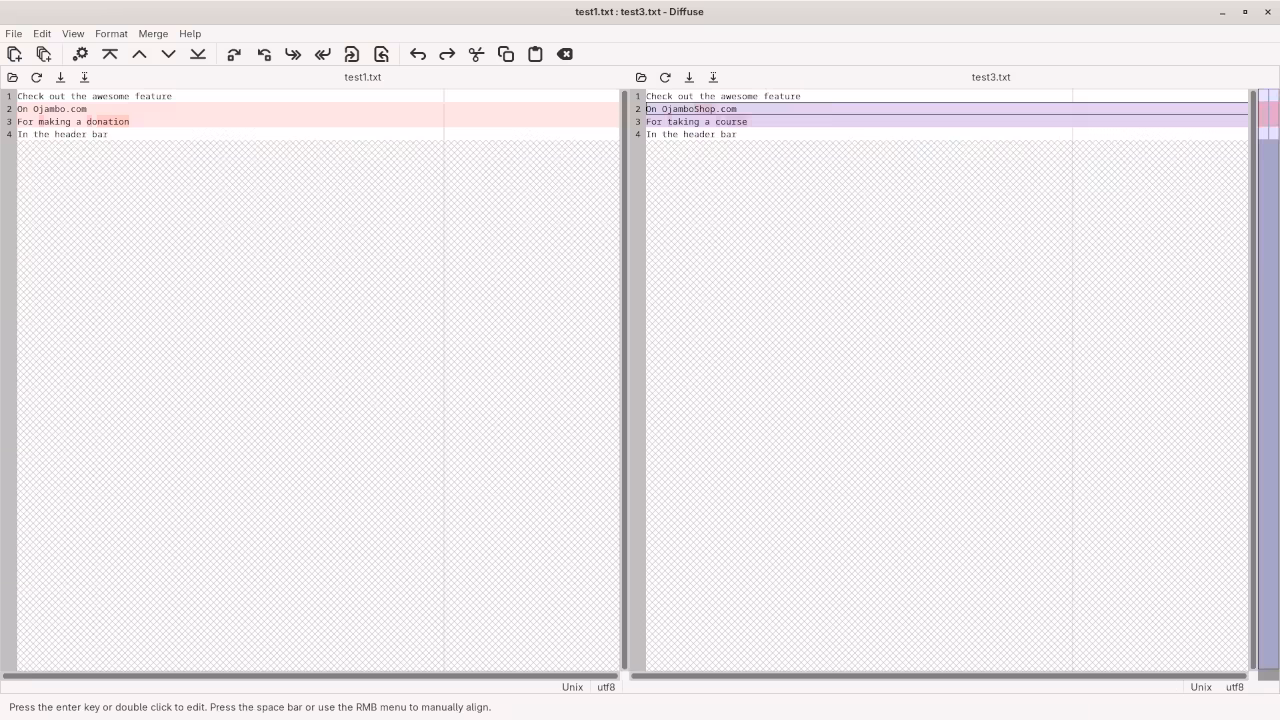Open the File menu
1280x720 pixels.
14,34
